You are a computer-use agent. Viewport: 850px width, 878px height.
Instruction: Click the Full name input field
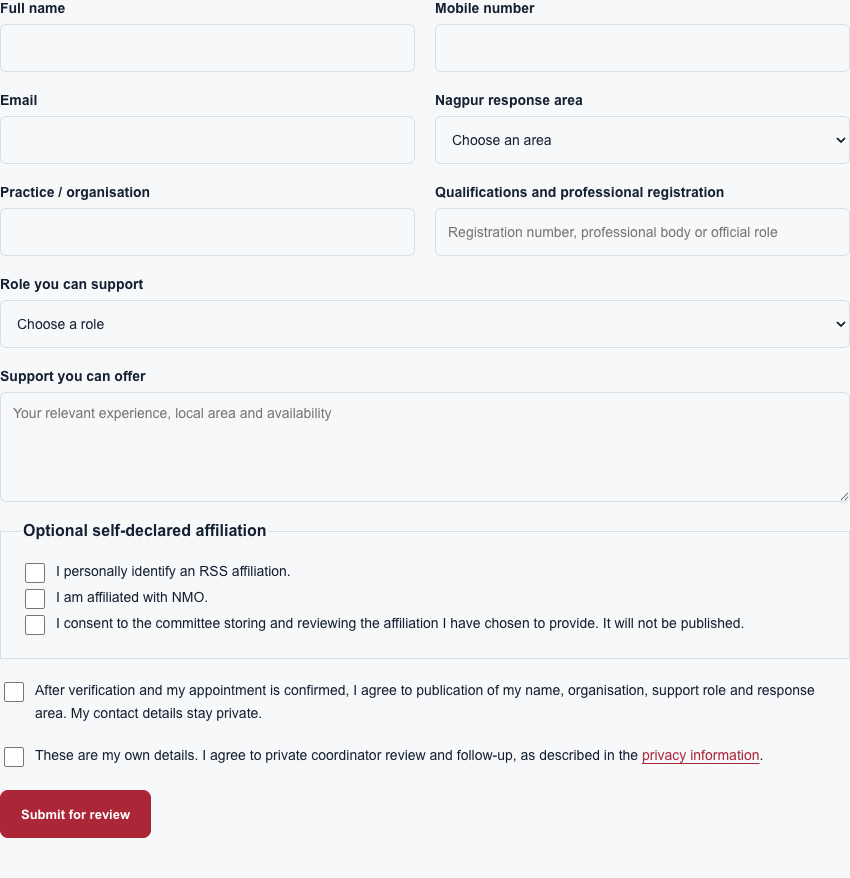(x=207, y=48)
